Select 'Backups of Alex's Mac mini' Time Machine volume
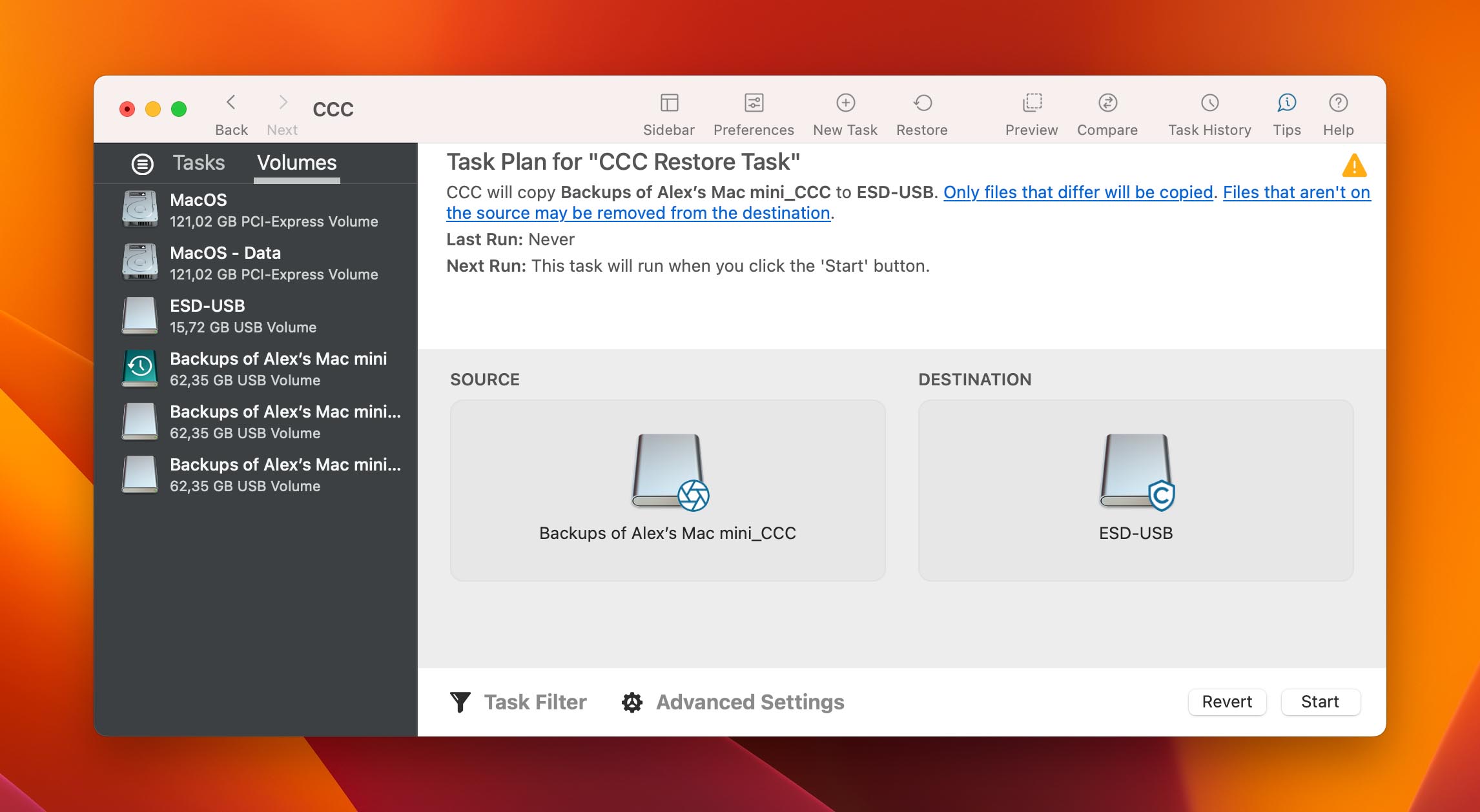The image size is (1480, 812). coord(256,369)
